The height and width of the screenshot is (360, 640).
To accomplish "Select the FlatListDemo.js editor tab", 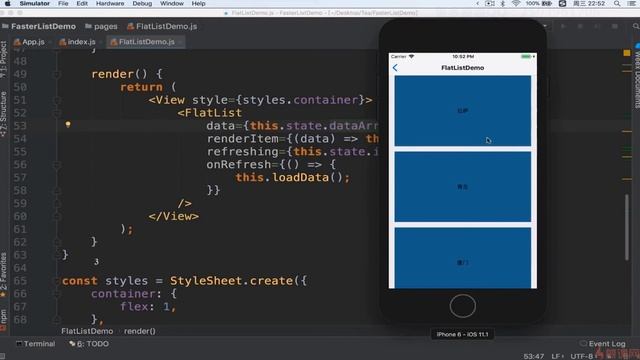I will 147,42.
